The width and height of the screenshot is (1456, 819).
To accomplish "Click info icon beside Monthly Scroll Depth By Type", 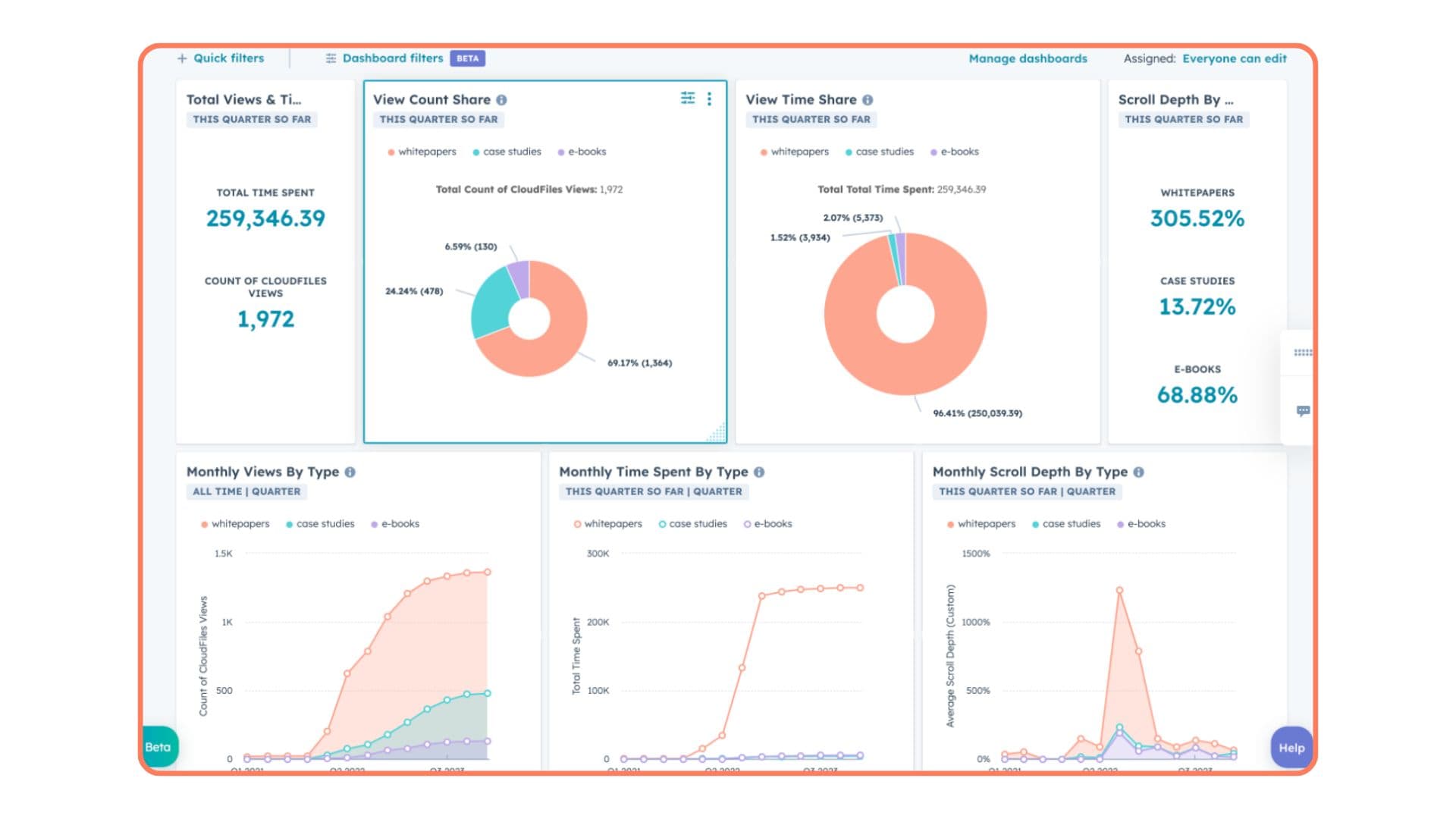I will [x=1139, y=472].
